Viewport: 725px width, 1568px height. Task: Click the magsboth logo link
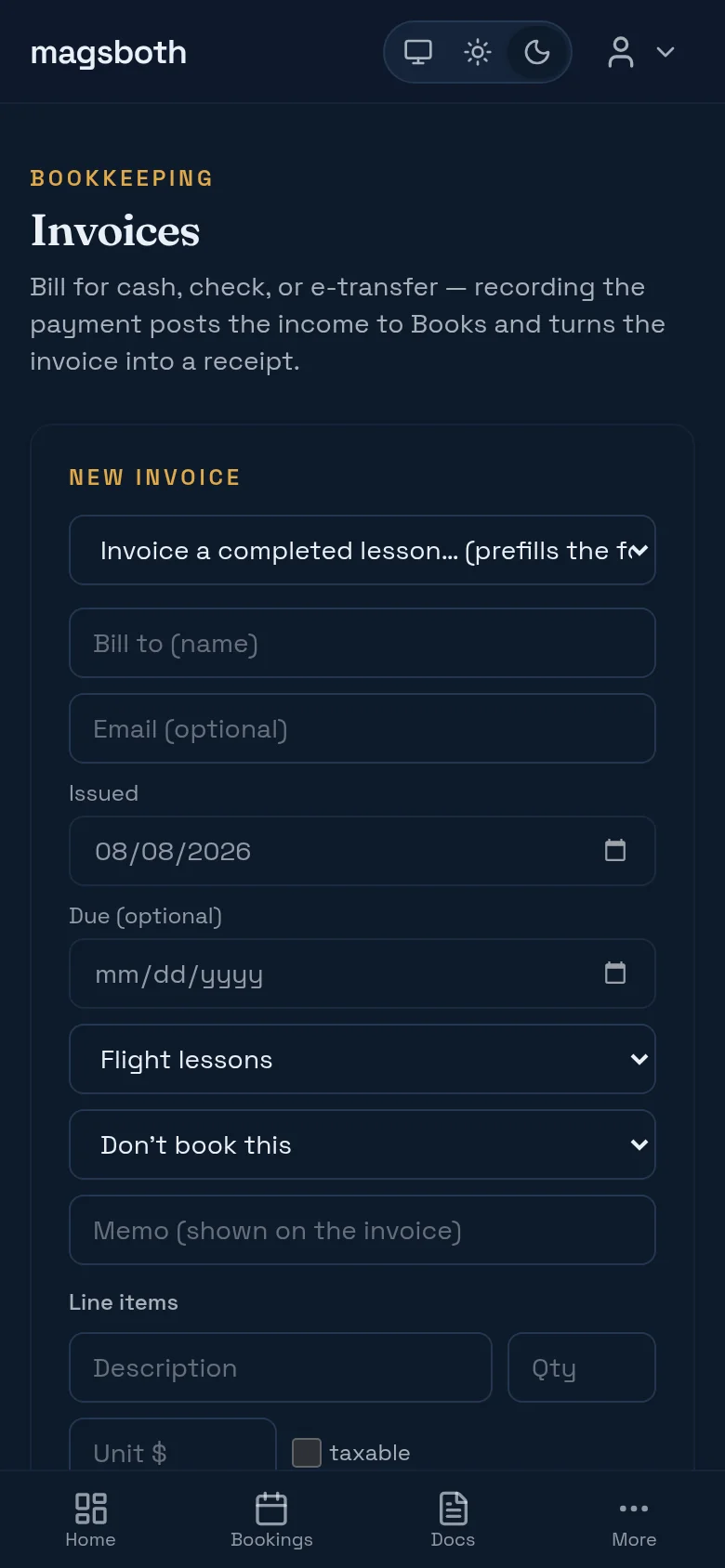[x=108, y=53]
